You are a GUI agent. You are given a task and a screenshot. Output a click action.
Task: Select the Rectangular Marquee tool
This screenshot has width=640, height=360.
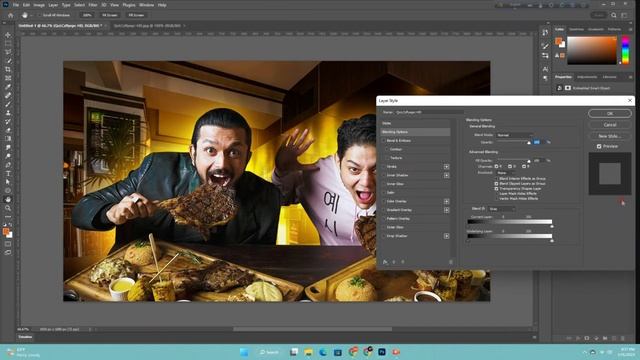pos(8,43)
